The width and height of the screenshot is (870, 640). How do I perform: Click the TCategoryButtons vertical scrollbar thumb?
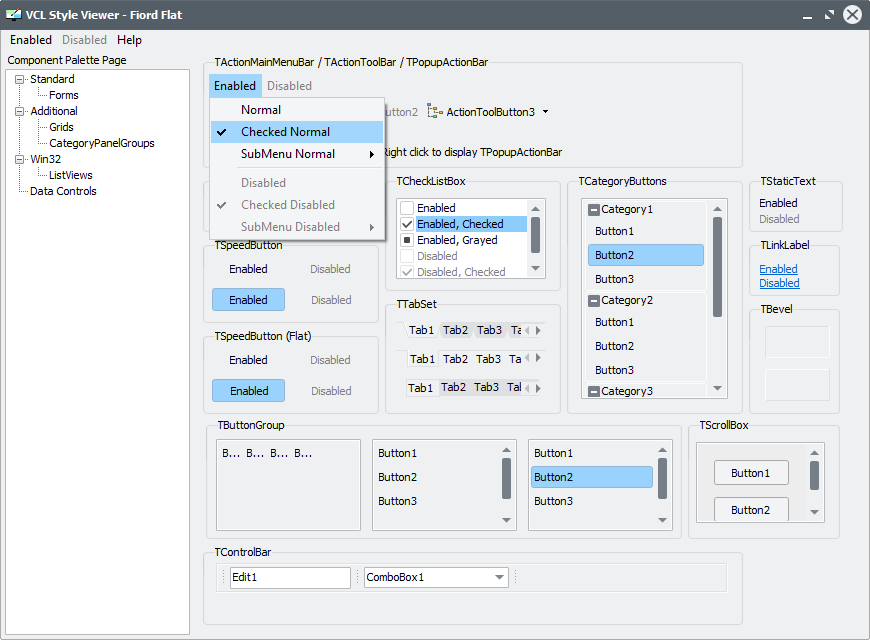point(717,267)
